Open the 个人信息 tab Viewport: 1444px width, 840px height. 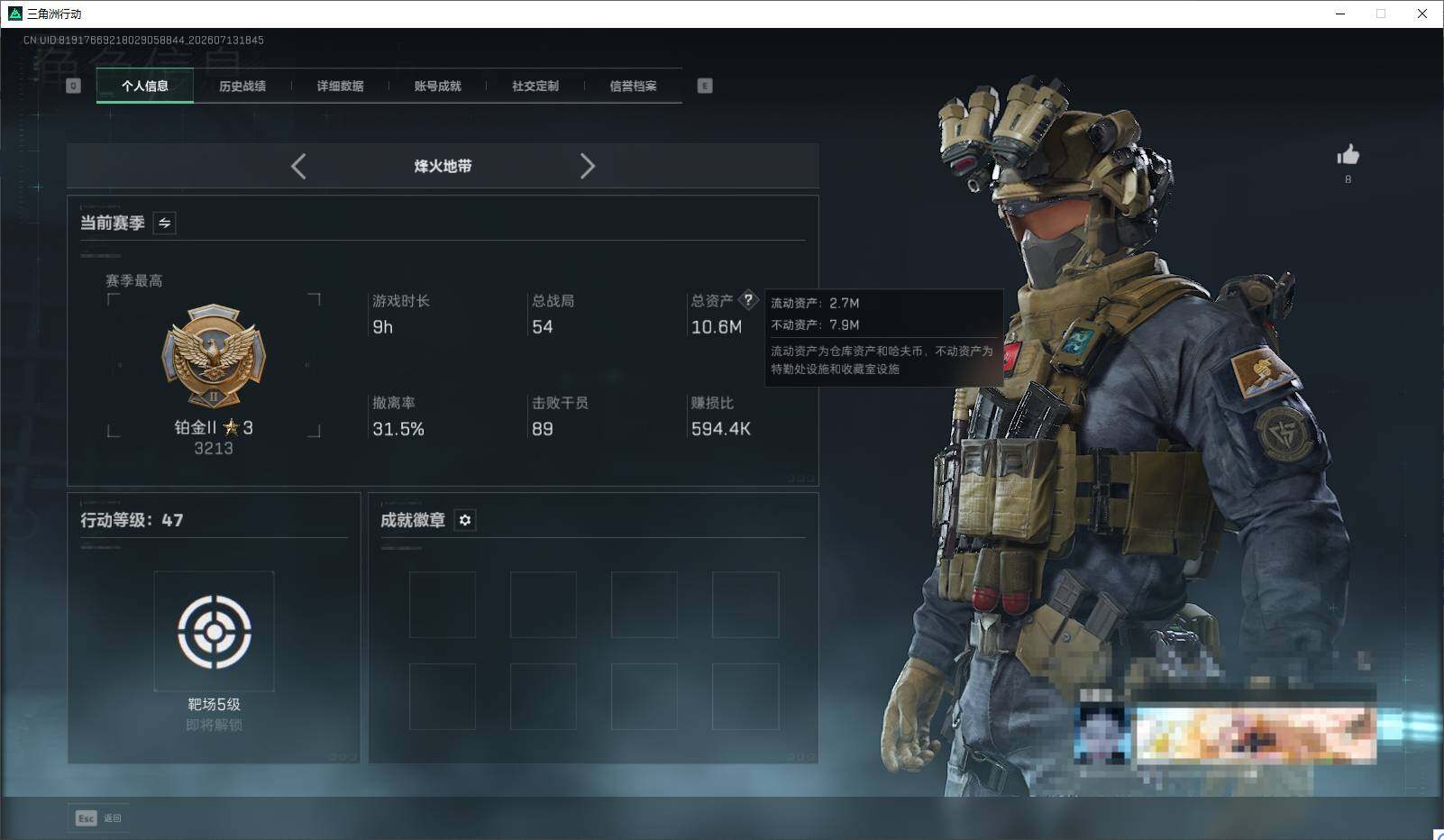click(x=145, y=86)
